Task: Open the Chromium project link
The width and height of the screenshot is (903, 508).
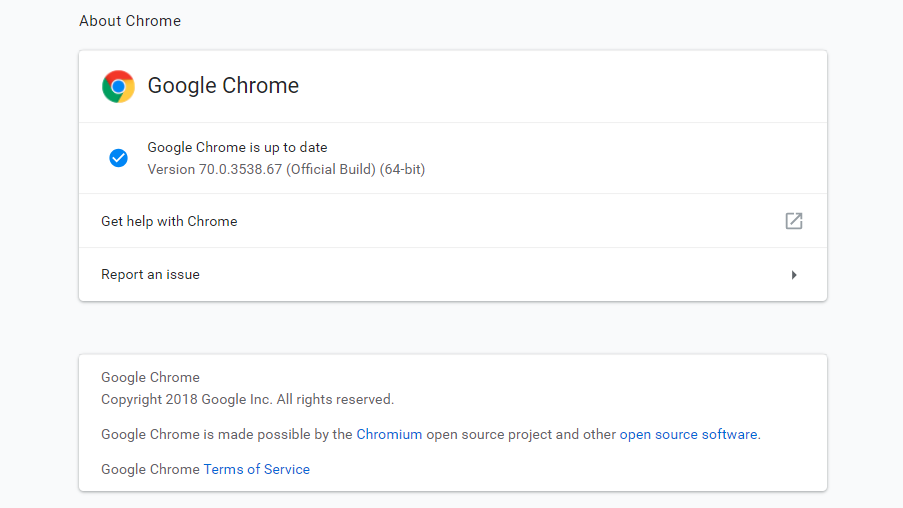Action: (x=389, y=434)
